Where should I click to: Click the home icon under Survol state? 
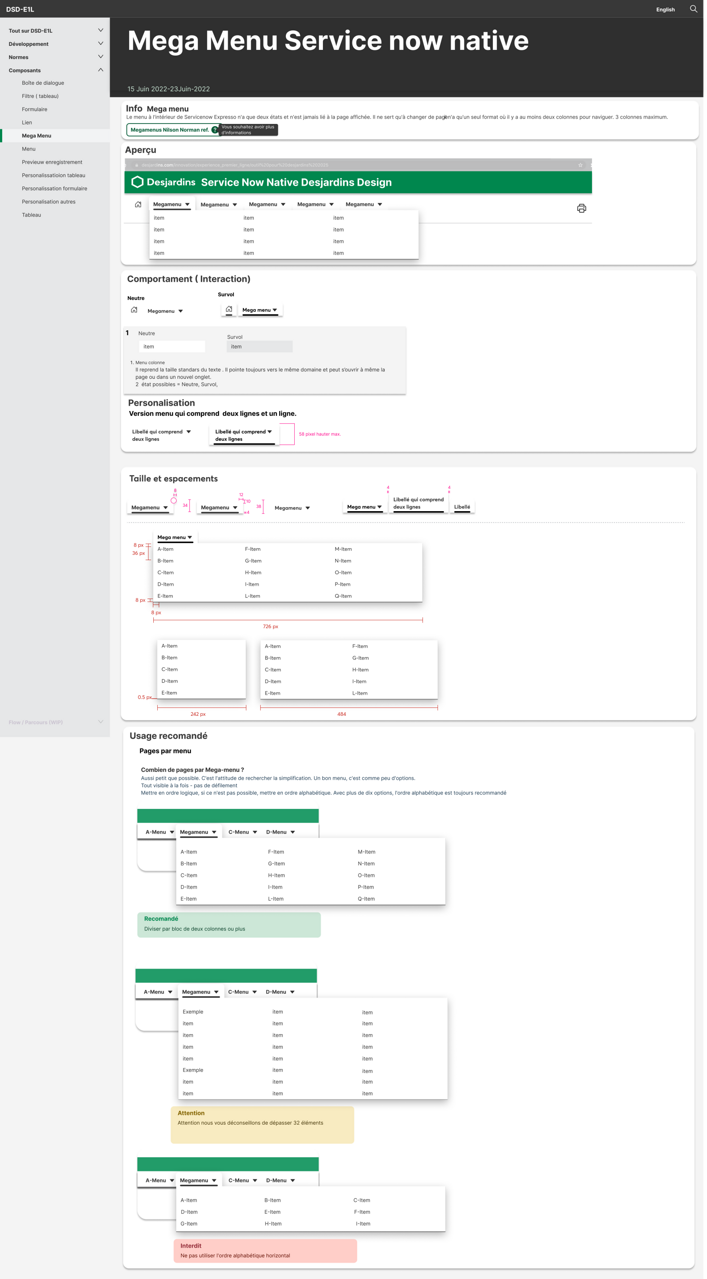[x=229, y=309]
